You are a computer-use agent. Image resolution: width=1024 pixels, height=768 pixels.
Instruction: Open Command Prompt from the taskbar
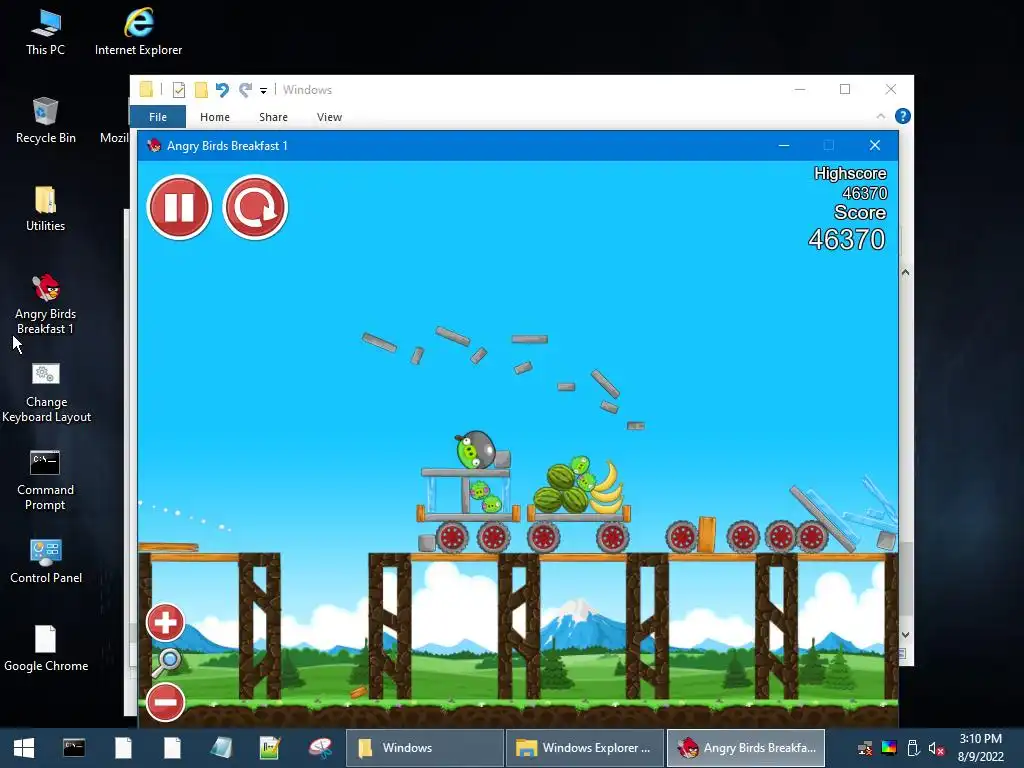pyautogui.click(x=74, y=748)
